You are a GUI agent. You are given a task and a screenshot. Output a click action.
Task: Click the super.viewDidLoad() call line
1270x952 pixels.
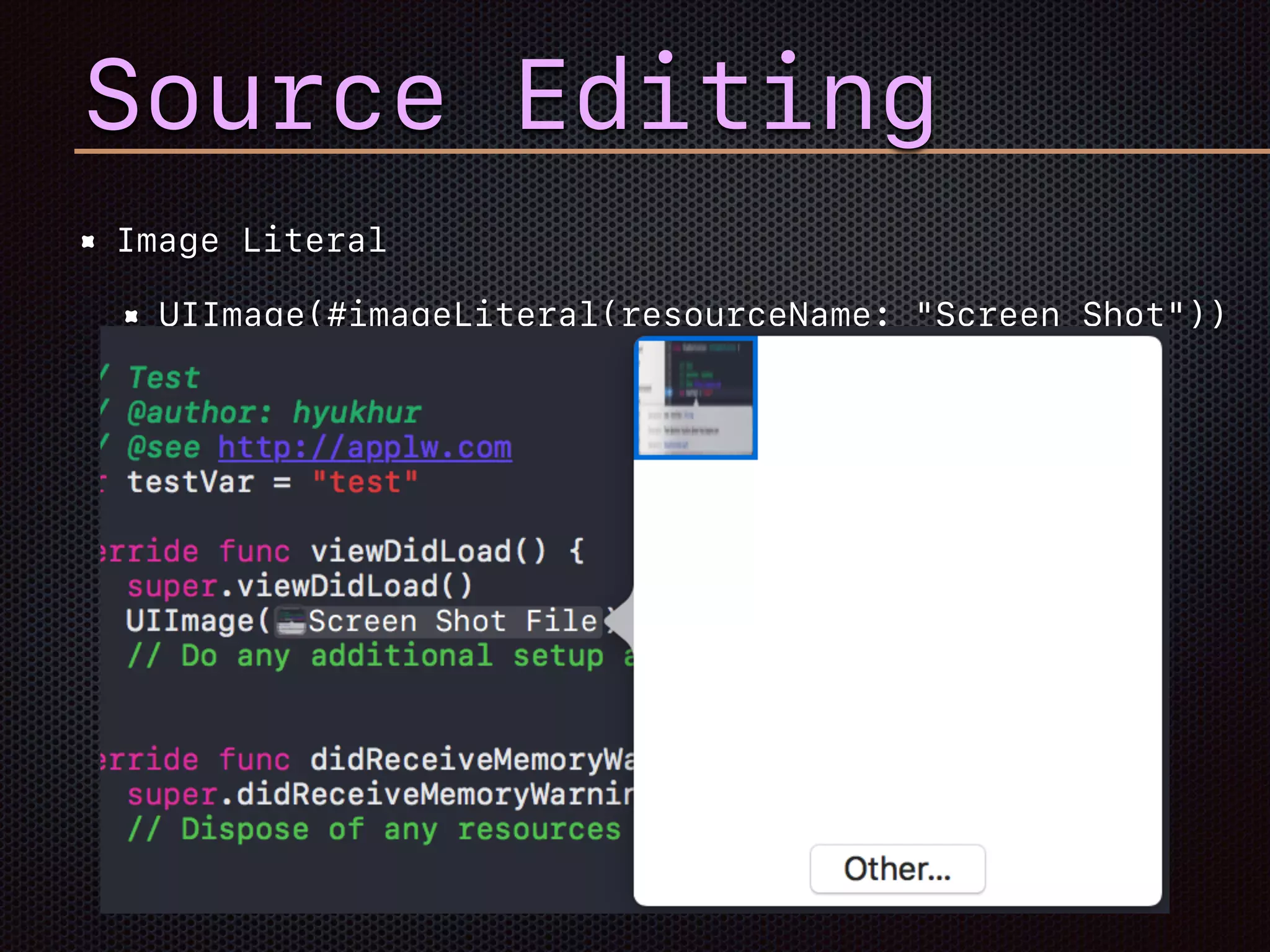[x=300, y=586]
